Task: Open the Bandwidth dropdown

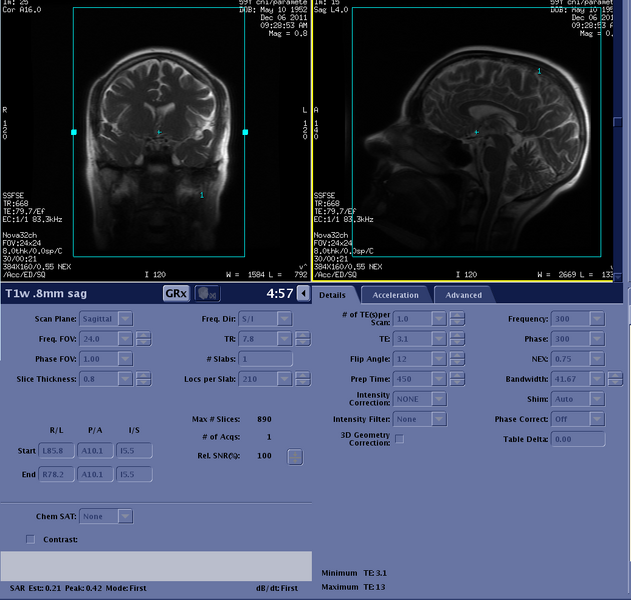Action: tap(597, 379)
